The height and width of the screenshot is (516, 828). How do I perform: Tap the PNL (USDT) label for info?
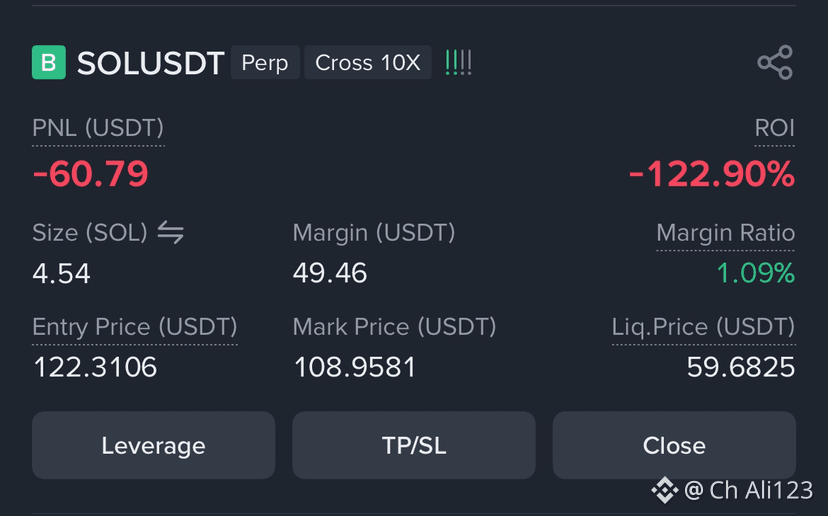98,128
